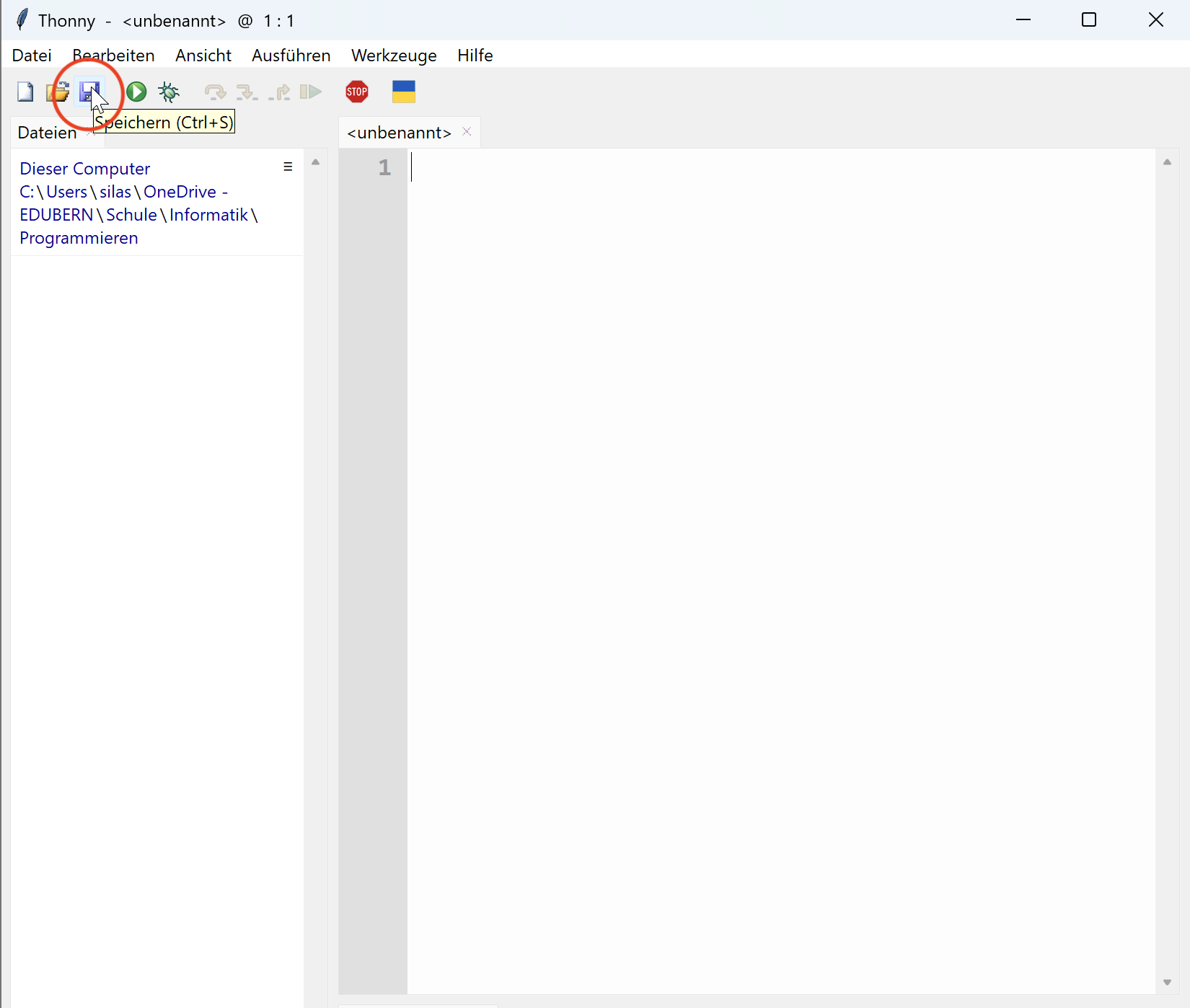Close the <unbenannt> editor tab
Viewport: 1190px width, 1008px height.
pyautogui.click(x=467, y=131)
